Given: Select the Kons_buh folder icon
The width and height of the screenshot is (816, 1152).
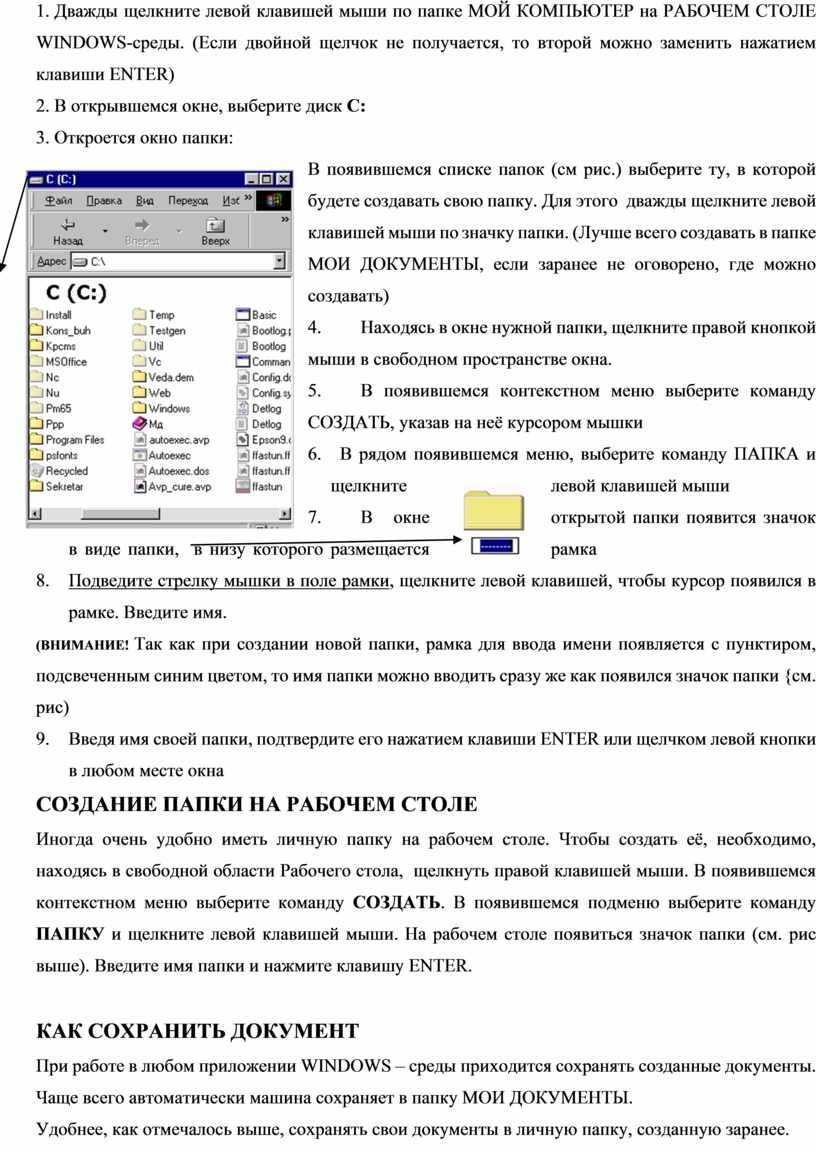Looking at the screenshot, I should coord(37,330).
